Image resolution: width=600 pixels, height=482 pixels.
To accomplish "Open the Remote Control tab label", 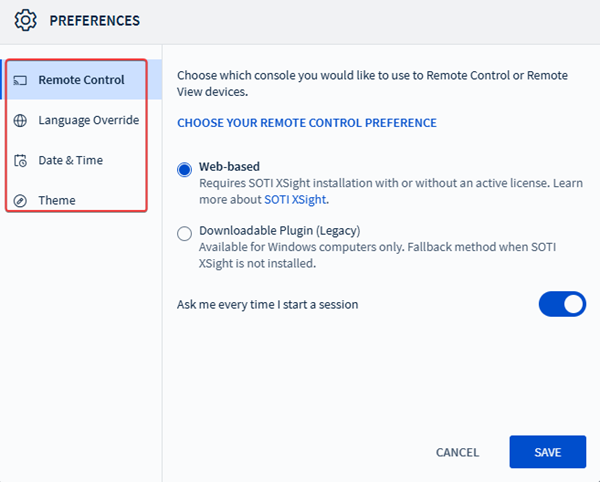I will (x=81, y=80).
